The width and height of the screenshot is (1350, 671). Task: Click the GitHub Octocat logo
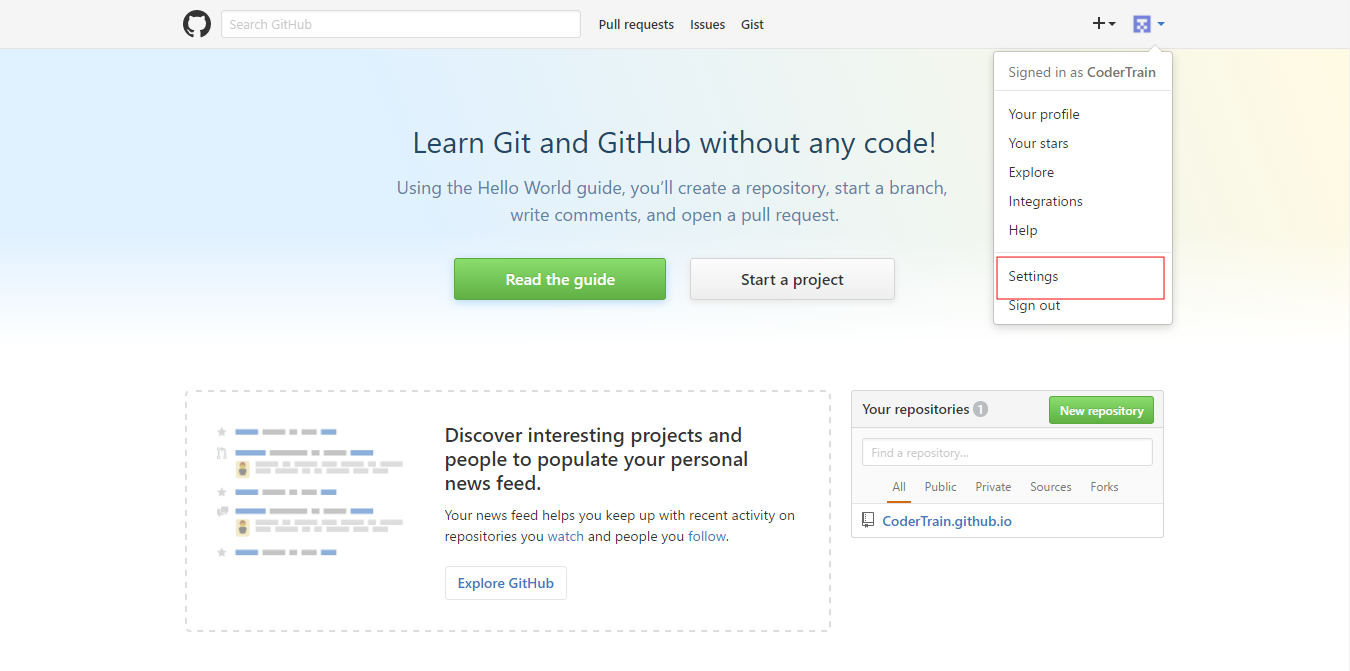[197, 24]
